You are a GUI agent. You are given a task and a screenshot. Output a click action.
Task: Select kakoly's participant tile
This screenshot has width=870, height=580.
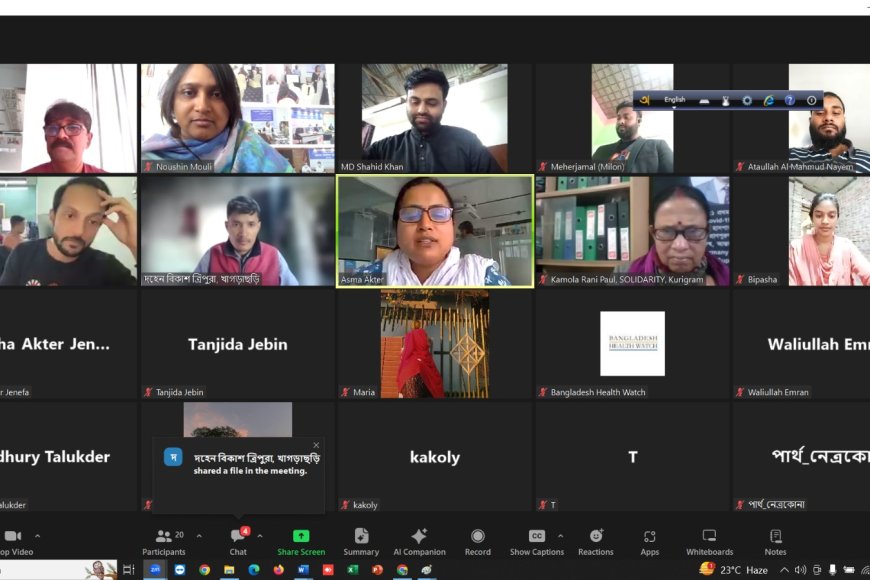pos(435,456)
